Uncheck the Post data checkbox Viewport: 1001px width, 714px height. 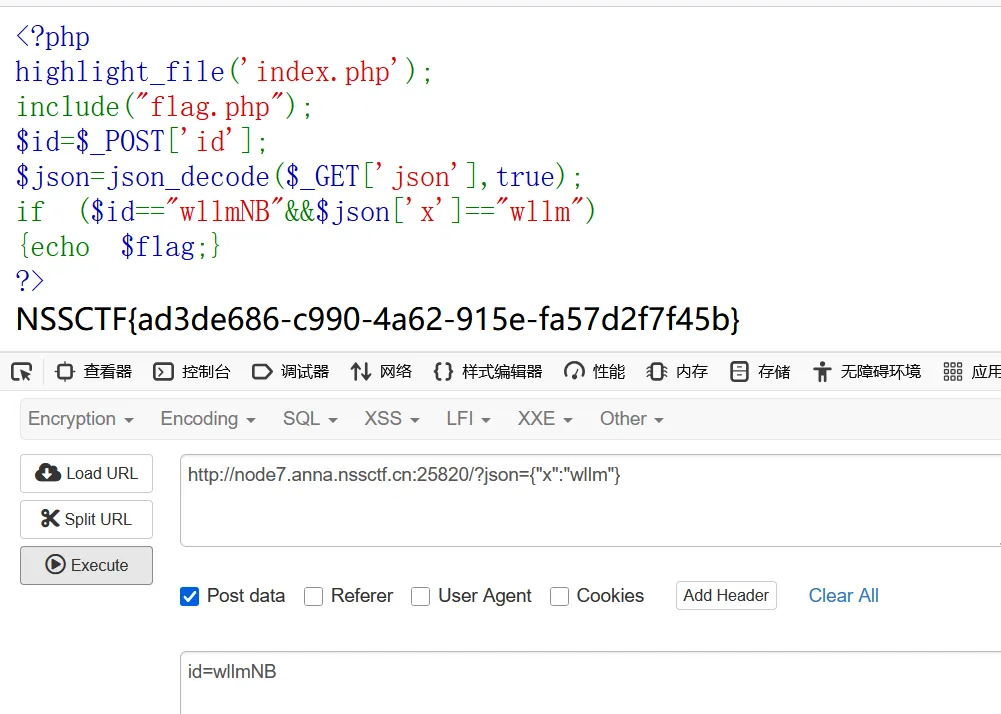pyautogui.click(x=189, y=596)
